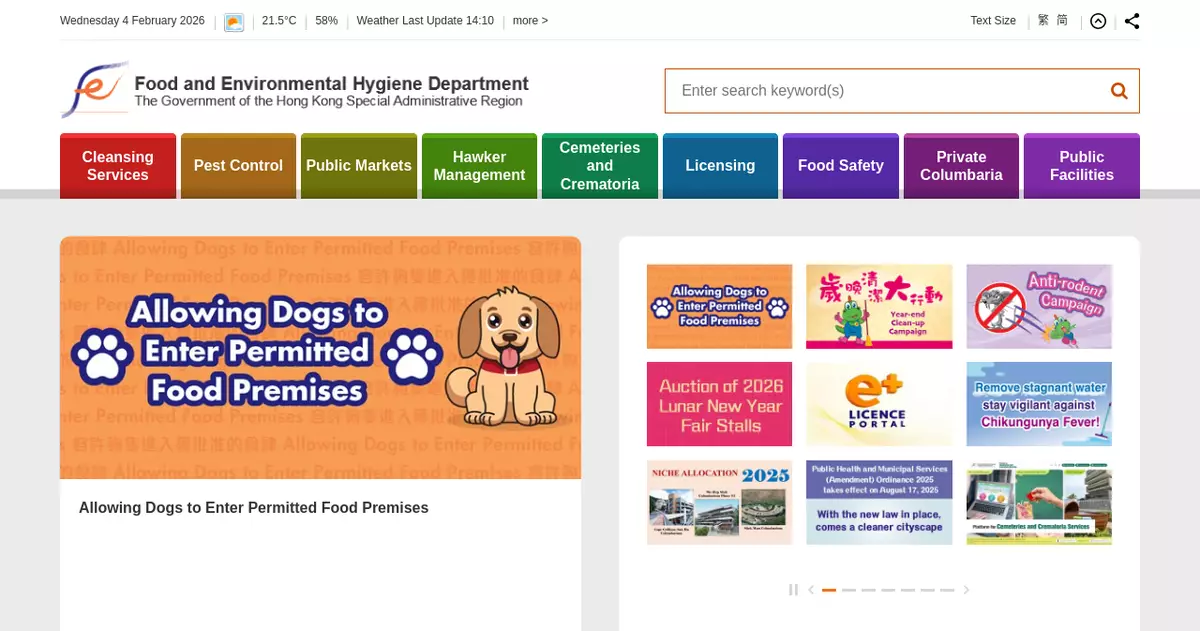This screenshot has width=1200, height=631.
Task: Click the circular up-arrow icon beside language options
Action: (x=1098, y=21)
